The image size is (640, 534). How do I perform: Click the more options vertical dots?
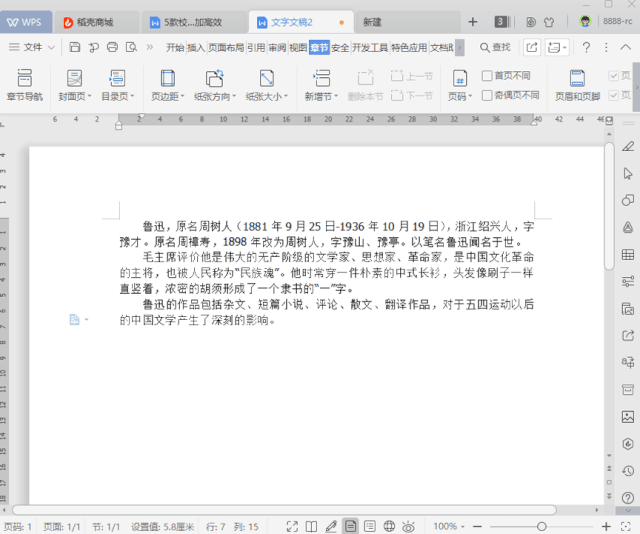(x=606, y=47)
